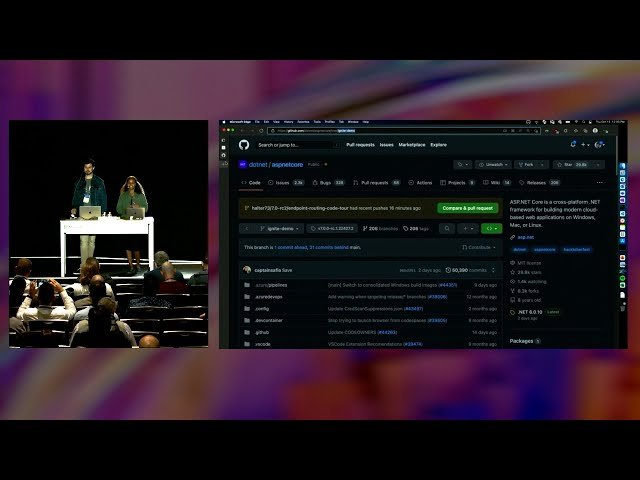The height and width of the screenshot is (480, 640).
Task: Switch to the Issues tab
Action: tap(283, 183)
